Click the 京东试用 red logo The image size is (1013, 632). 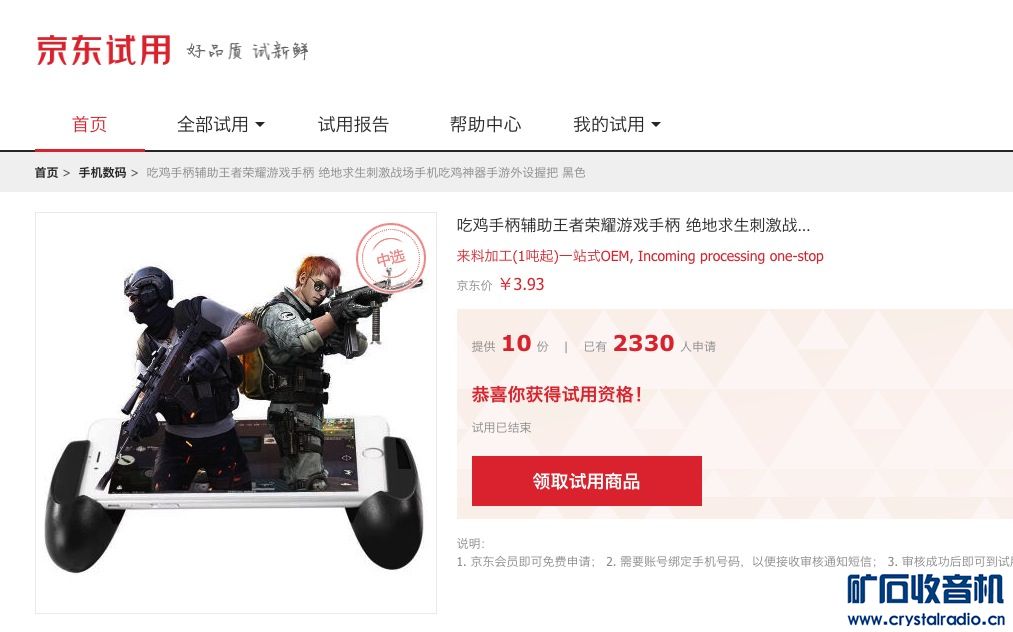pos(103,50)
